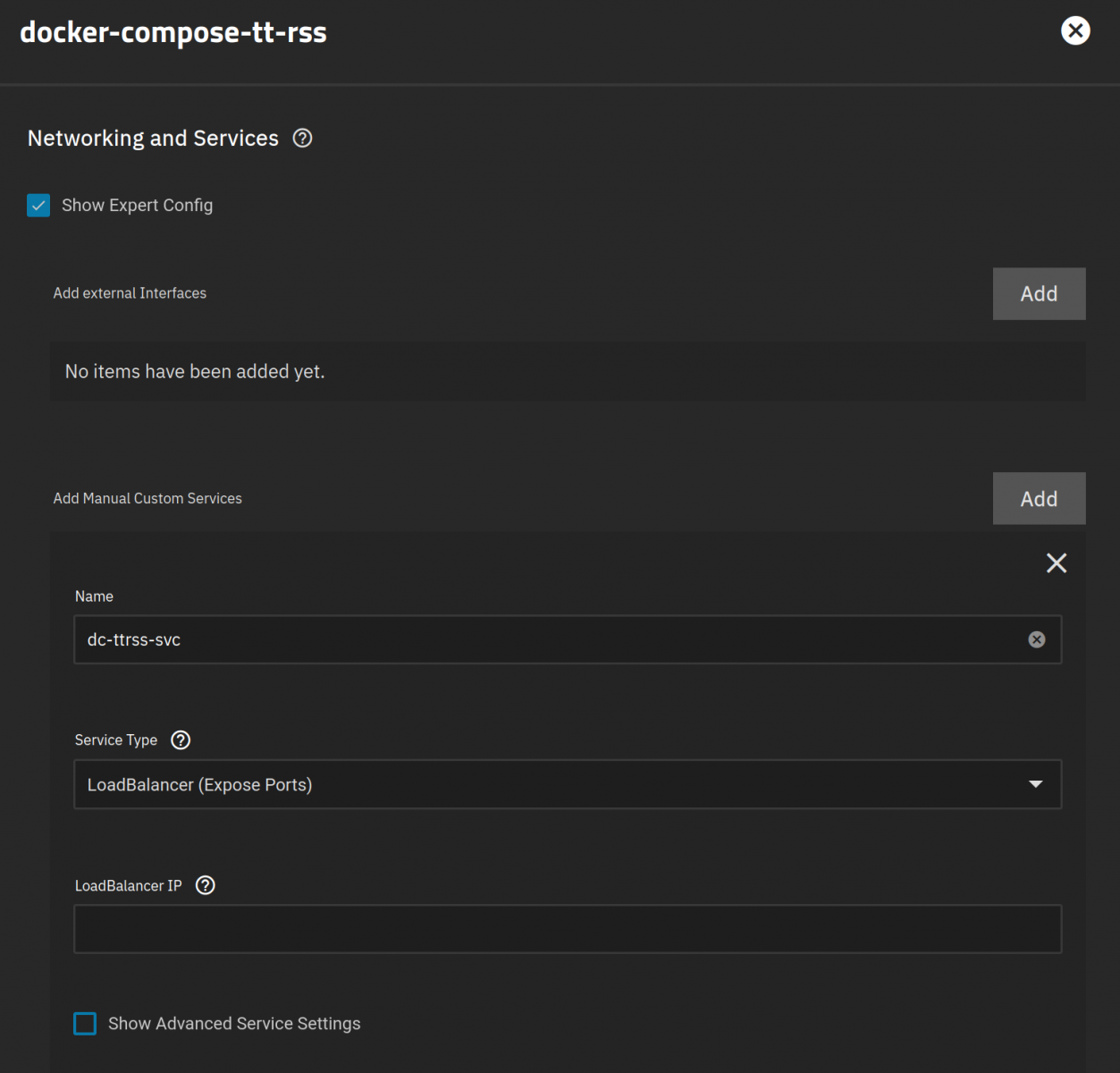Click the Show Advanced Service Settings label
The height and width of the screenshot is (1073, 1120).
[234, 1024]
